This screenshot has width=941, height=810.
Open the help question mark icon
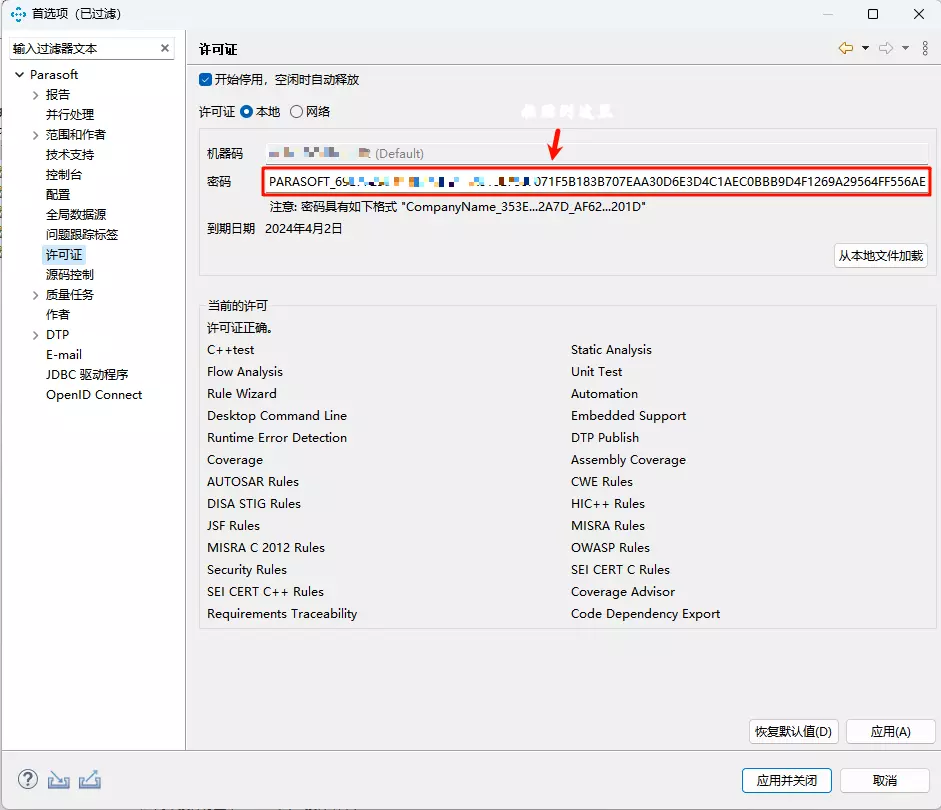pos(28,779)
